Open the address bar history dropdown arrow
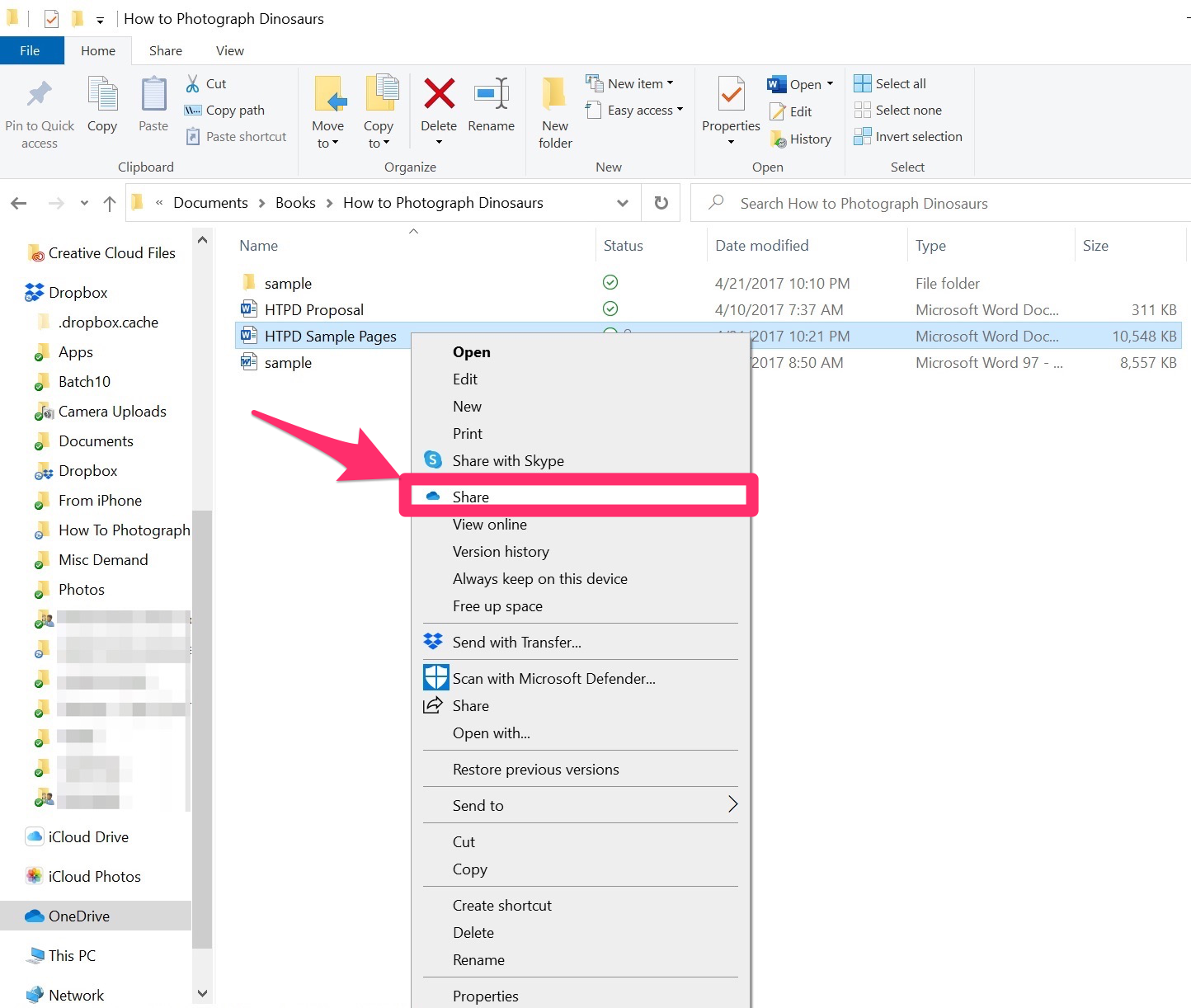This screenshot has width=1191, height=1008. (x=623, y=203)
